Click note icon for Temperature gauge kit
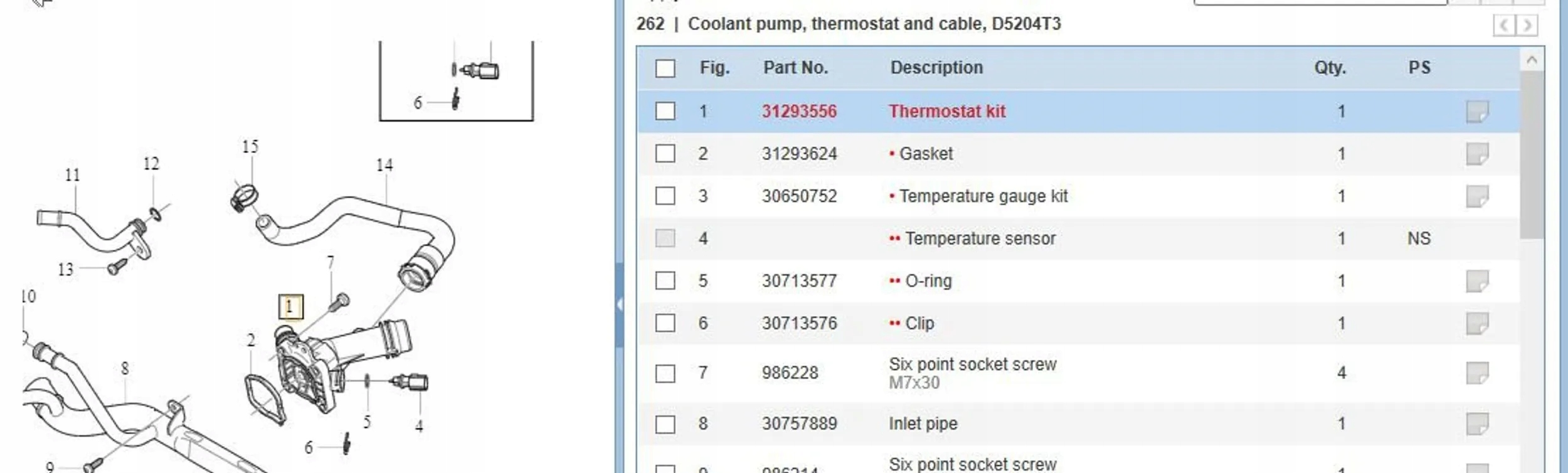Screen dimensions: 1568x473 (x=1476, y=196)
